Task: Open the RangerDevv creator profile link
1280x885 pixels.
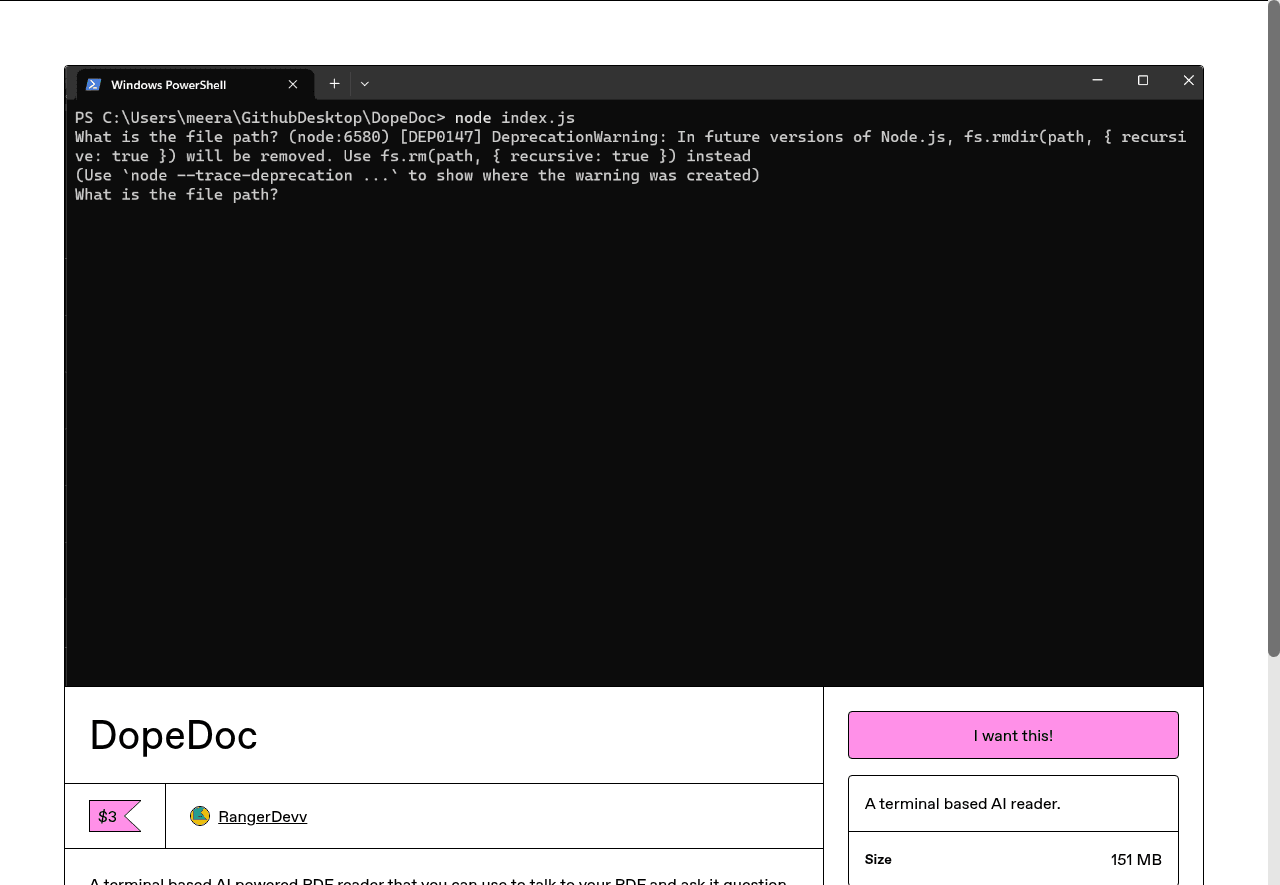Action: coord(262,817)
